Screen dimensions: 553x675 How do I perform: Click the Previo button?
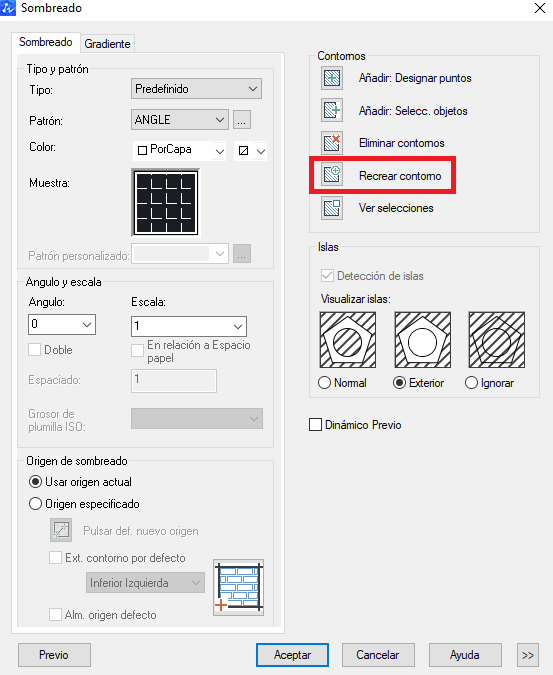click(x=54, y=655)
